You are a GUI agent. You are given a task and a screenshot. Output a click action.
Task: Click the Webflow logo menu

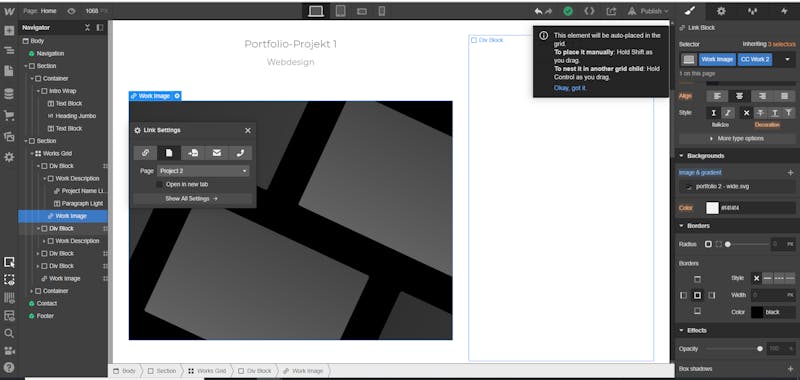(x=9, y=11)
